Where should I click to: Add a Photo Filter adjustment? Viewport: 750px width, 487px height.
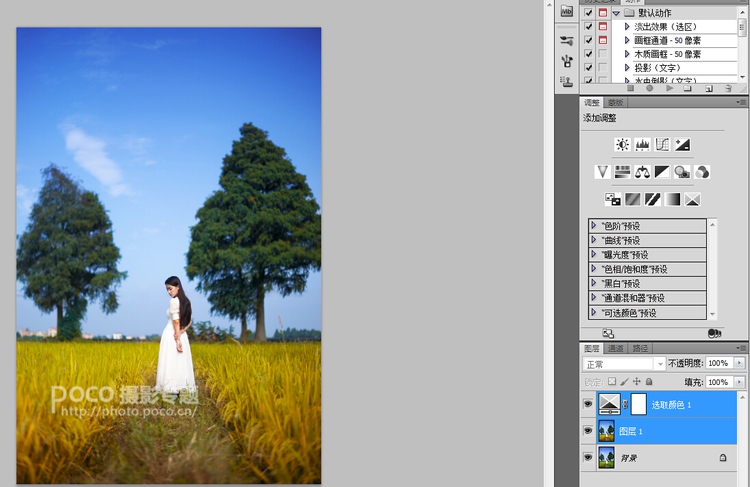tap(682, 172)
